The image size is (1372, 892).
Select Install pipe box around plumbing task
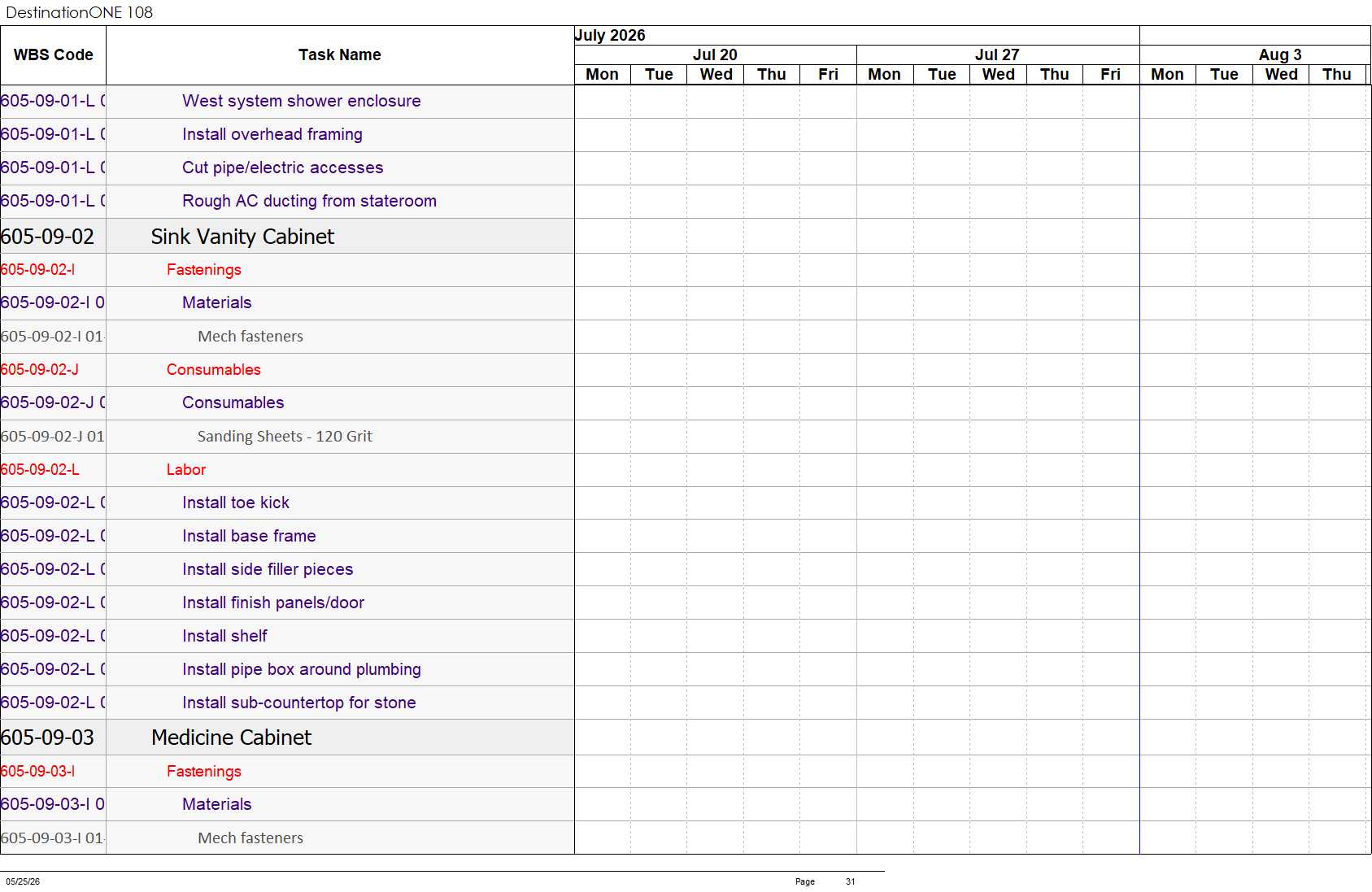click(302, 669)
